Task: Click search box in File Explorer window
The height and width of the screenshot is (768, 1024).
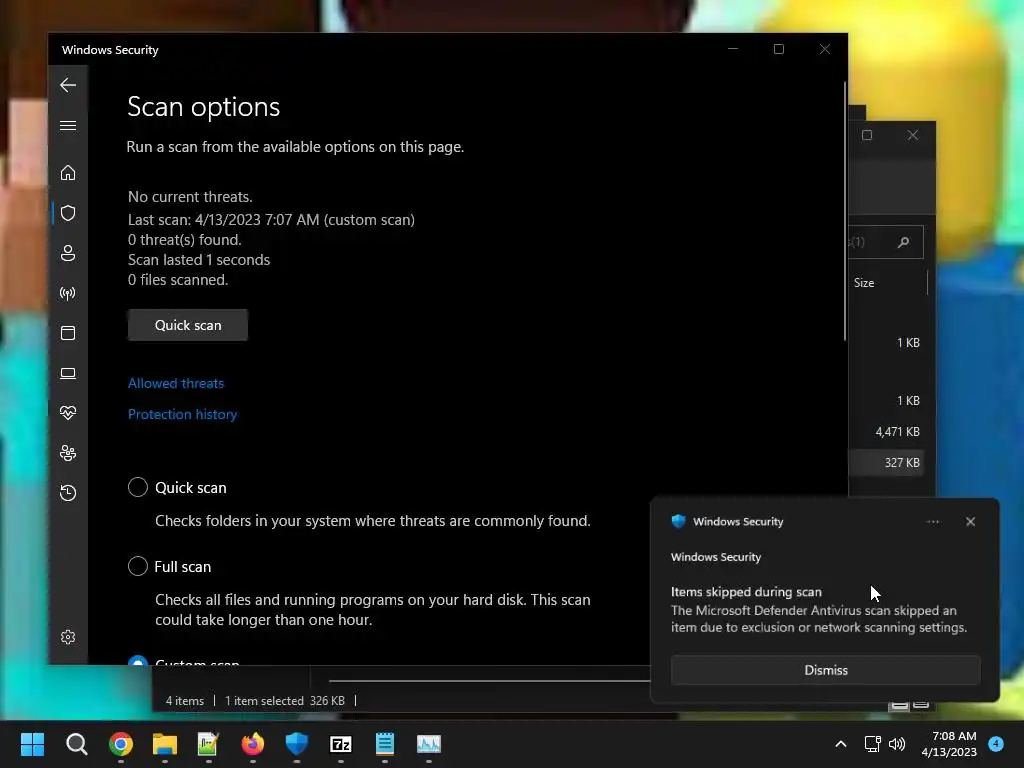Action: tap(886, 242)
